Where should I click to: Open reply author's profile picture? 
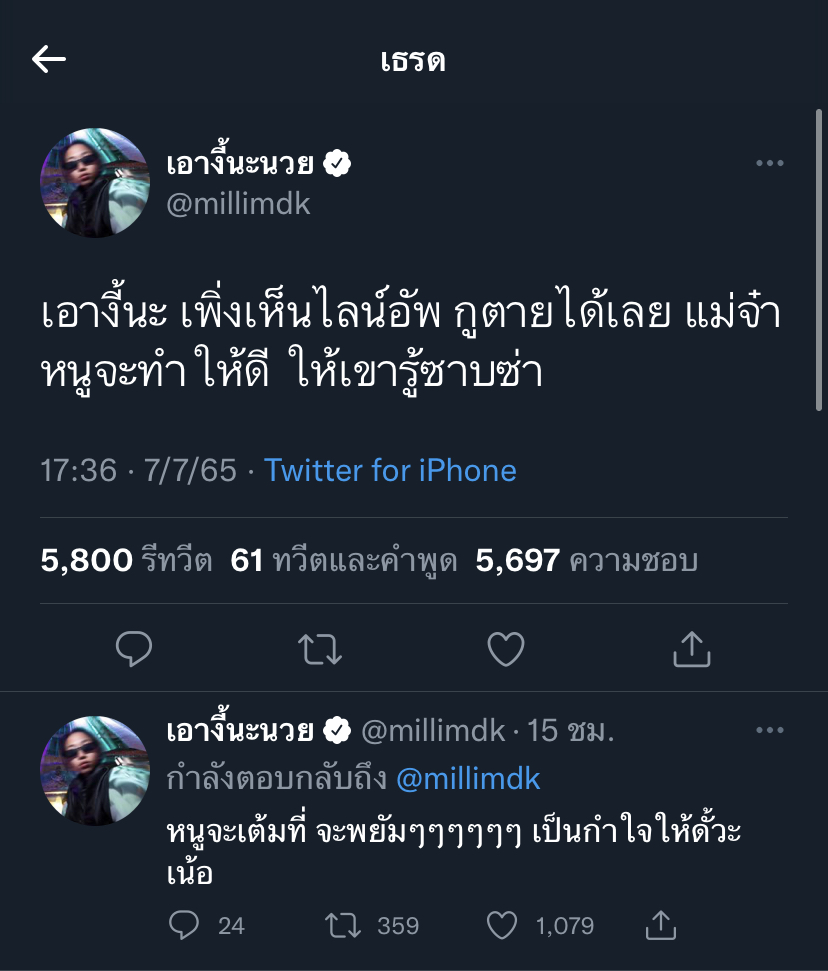(x=95, y=770)
